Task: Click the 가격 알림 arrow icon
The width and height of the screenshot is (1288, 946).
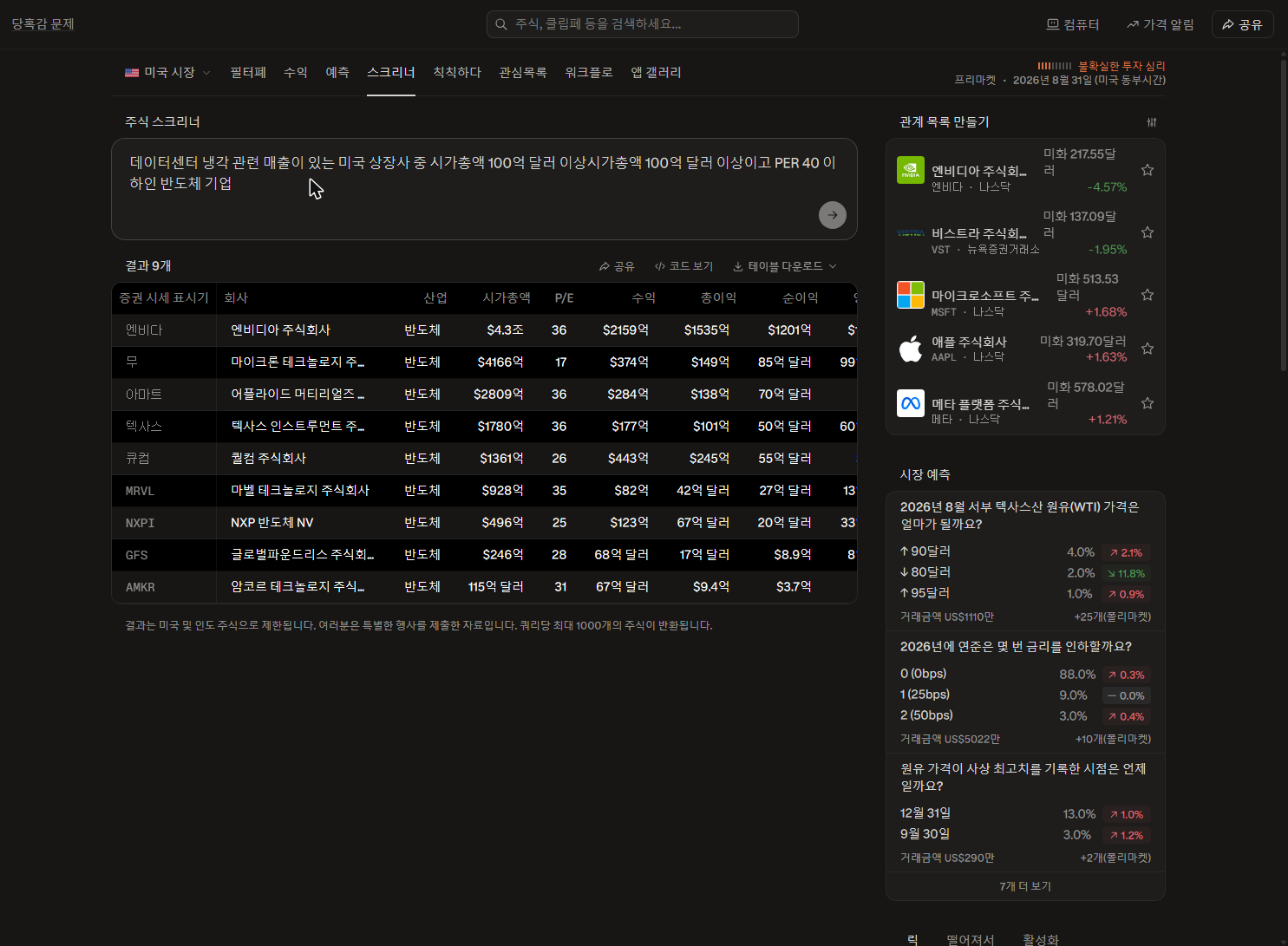Action: (1133, 24)
